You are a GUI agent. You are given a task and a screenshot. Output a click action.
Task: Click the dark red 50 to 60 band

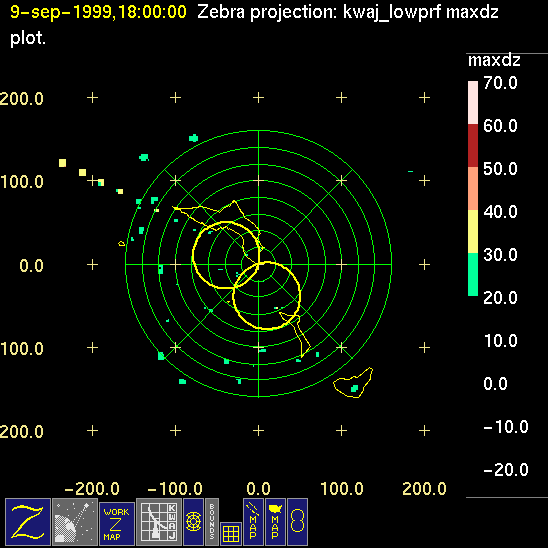[x=473, y=145]
